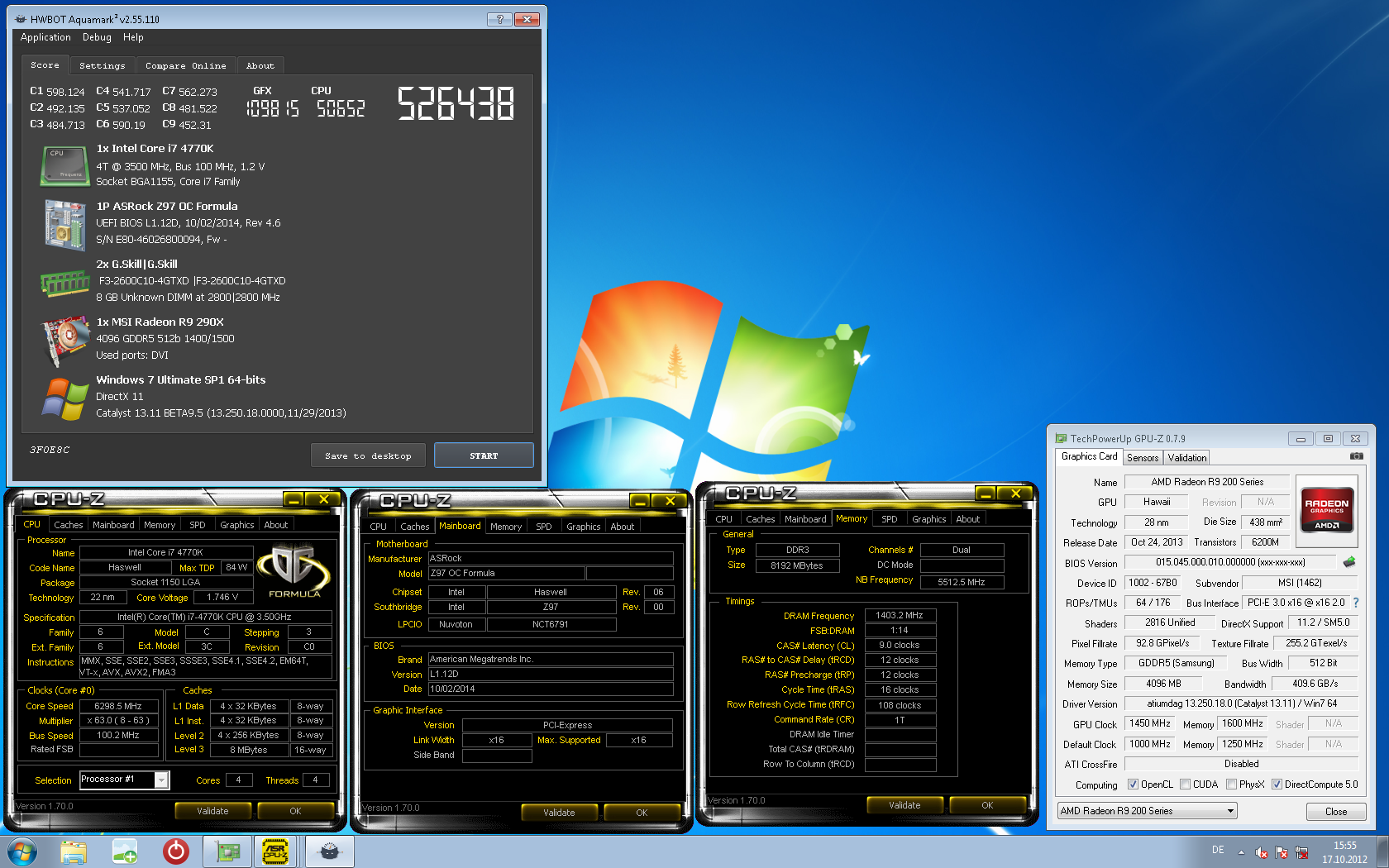
Task: Click Validate in CPU-Z window showing CPU tab
Action: (212, 811)
